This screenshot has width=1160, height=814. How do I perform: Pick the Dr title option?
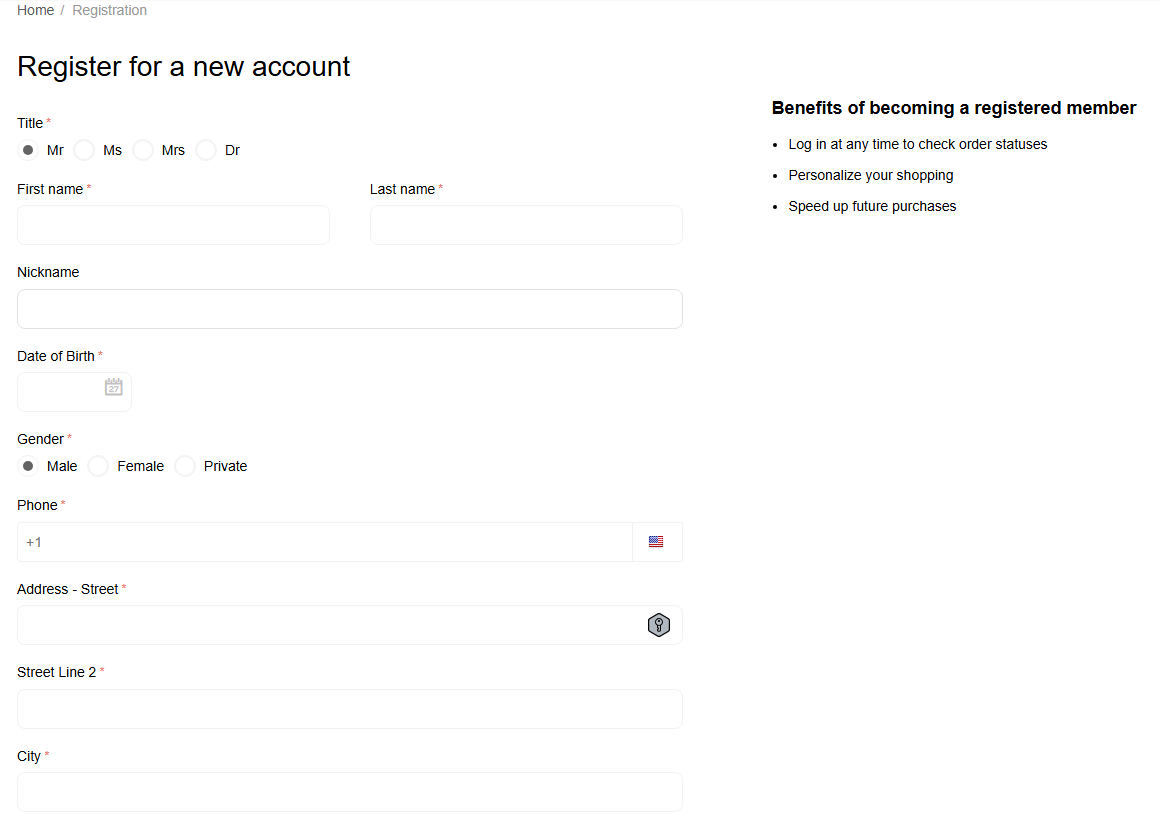[206, 150]
